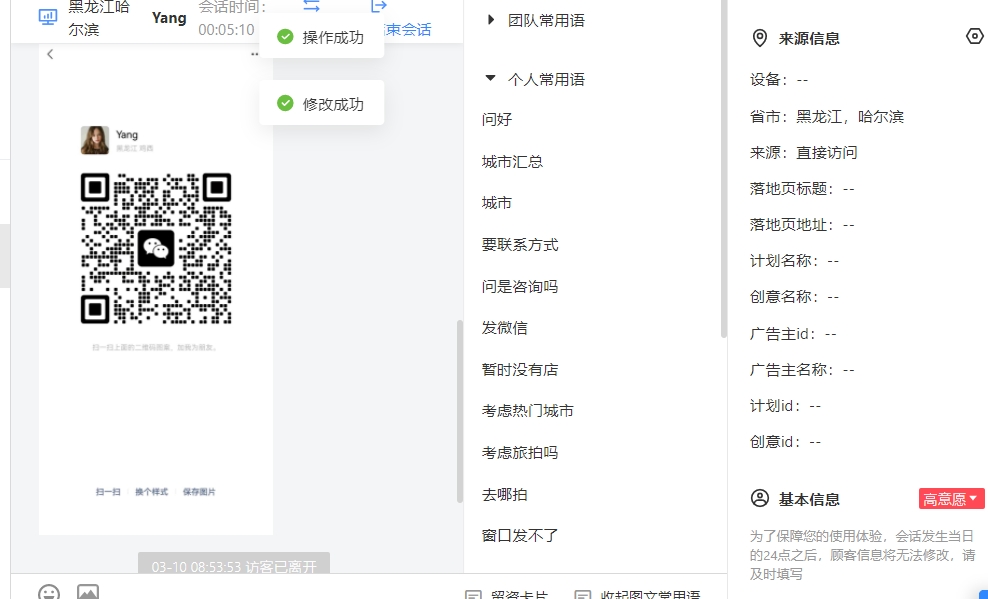Click the 基本信息 section heading

(809, 499)
